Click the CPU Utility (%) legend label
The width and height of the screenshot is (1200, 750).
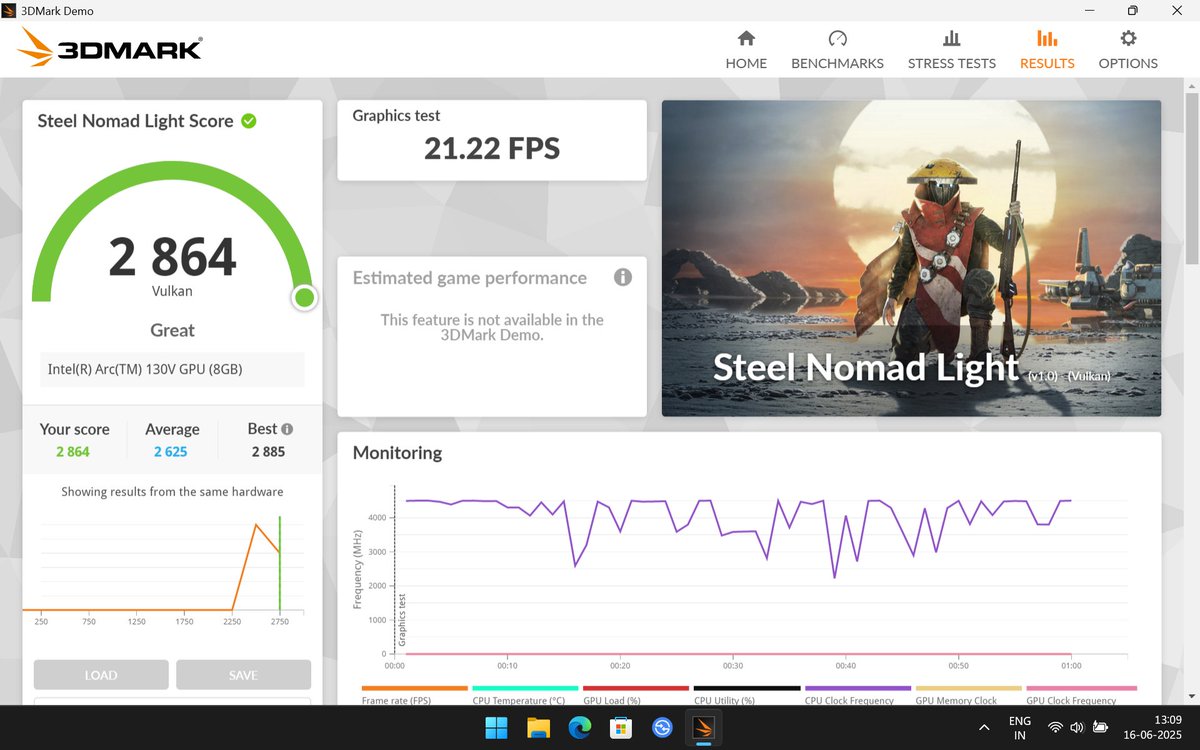pyautogui.click(x=724, y=700)
